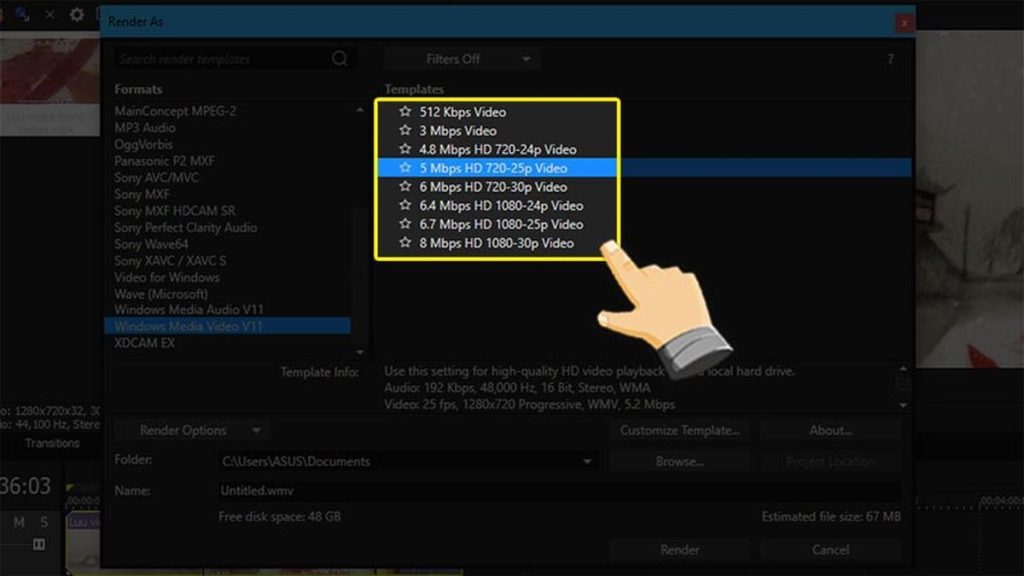Click Browse to choose a folder
Viewport: 1024px width, 576px height.
point(679,461)
